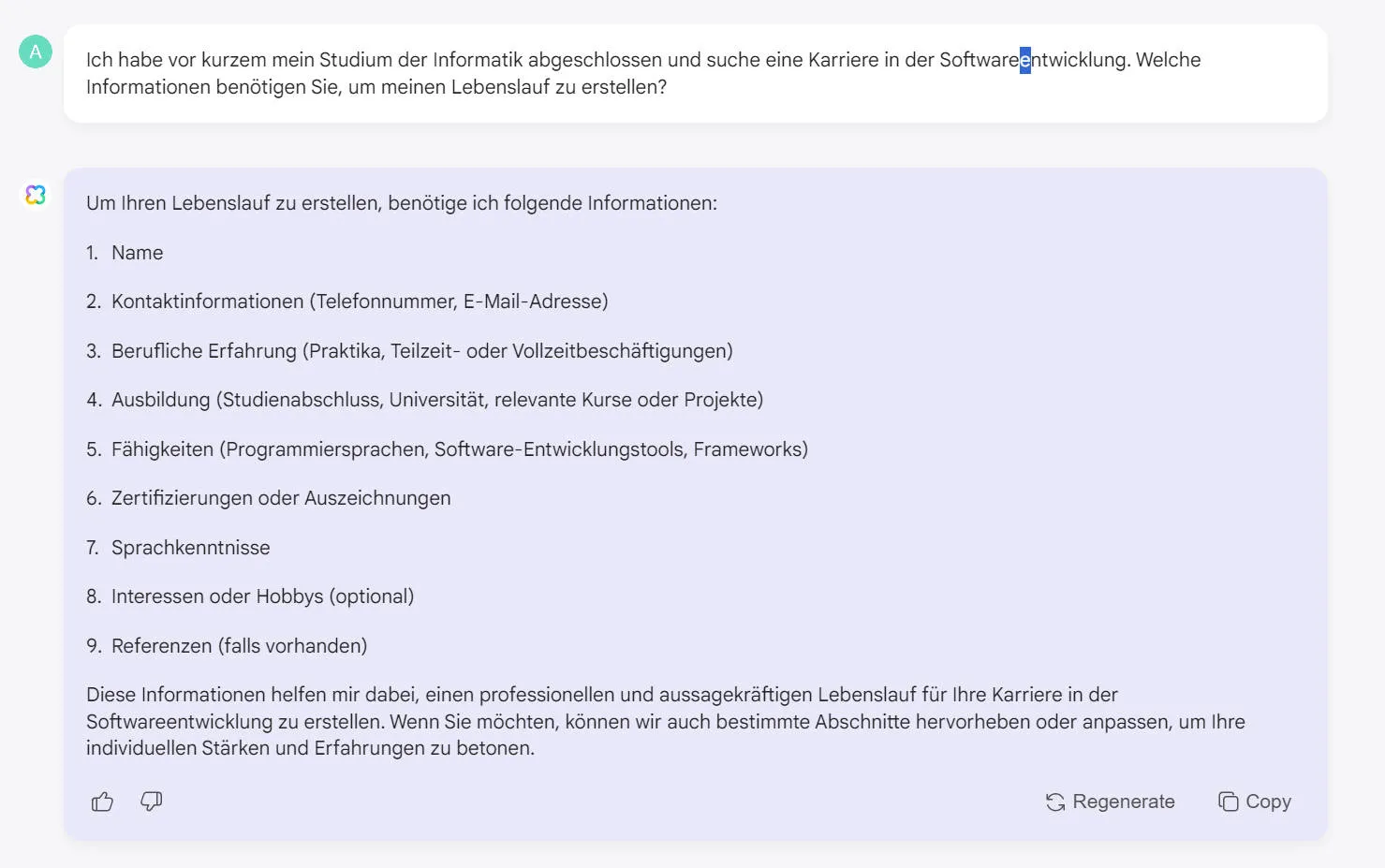Click the thumbs-down feedback icon
The width and height of the screenshot is (1385, 868).
151,802
